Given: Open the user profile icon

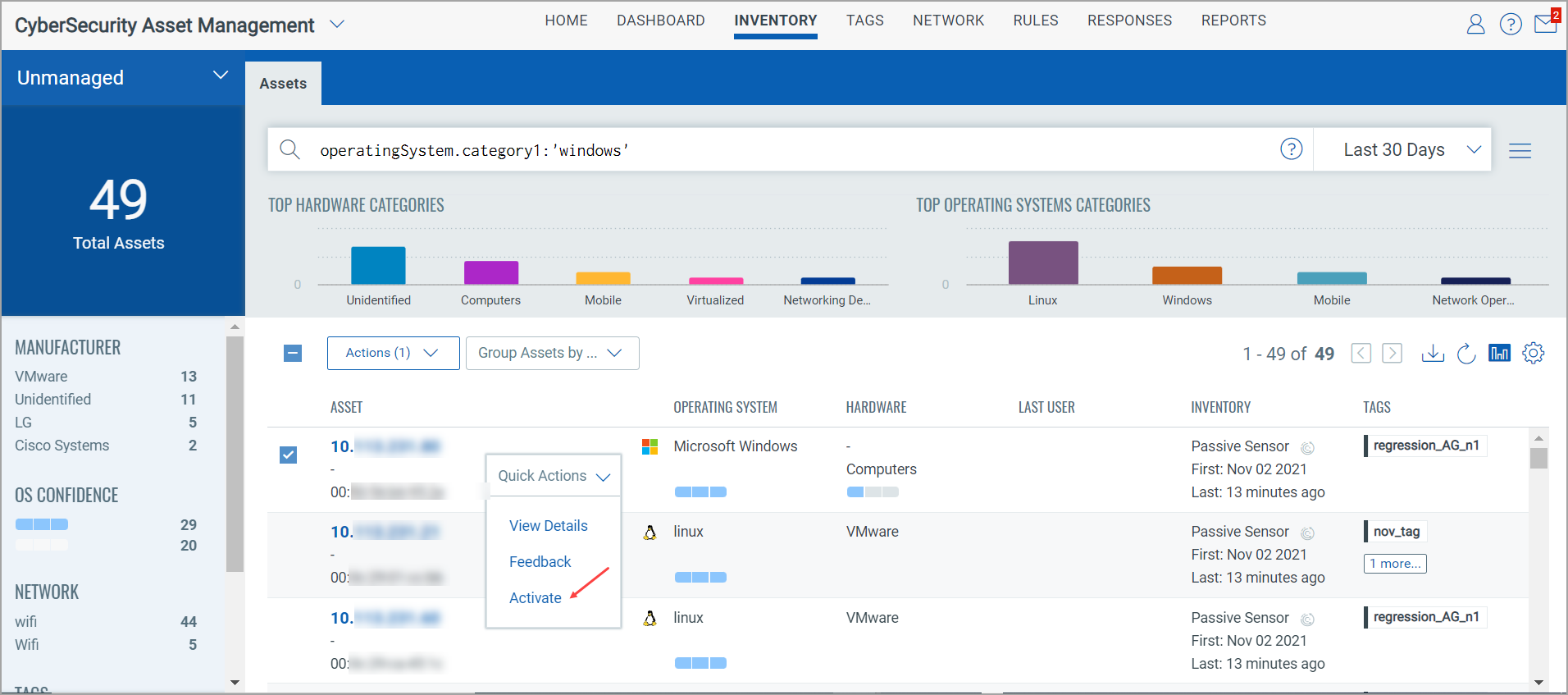Looking at the screenshot, I should click(x=1475, y=25).
